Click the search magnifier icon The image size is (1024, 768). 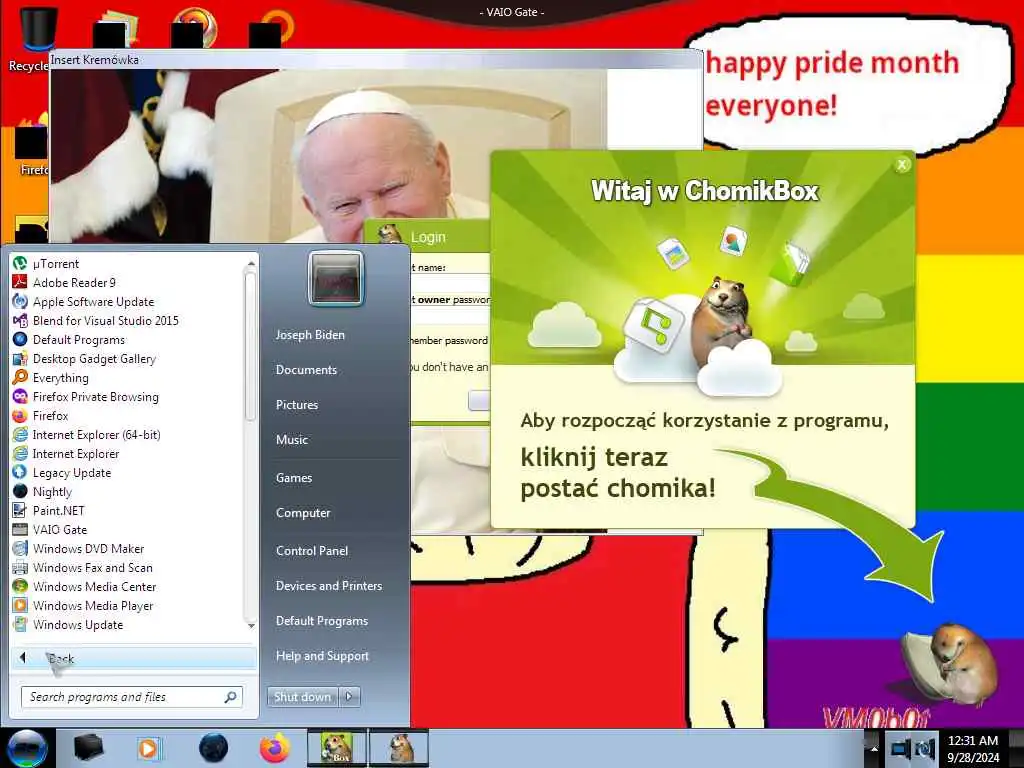pos(231,697)
